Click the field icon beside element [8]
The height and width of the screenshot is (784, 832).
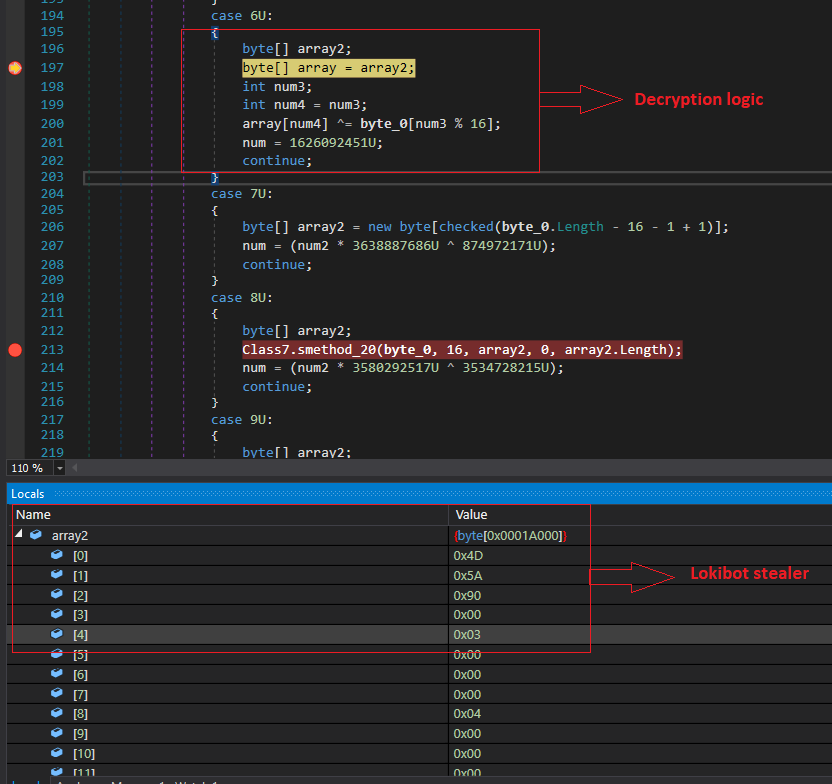(57, 713)
